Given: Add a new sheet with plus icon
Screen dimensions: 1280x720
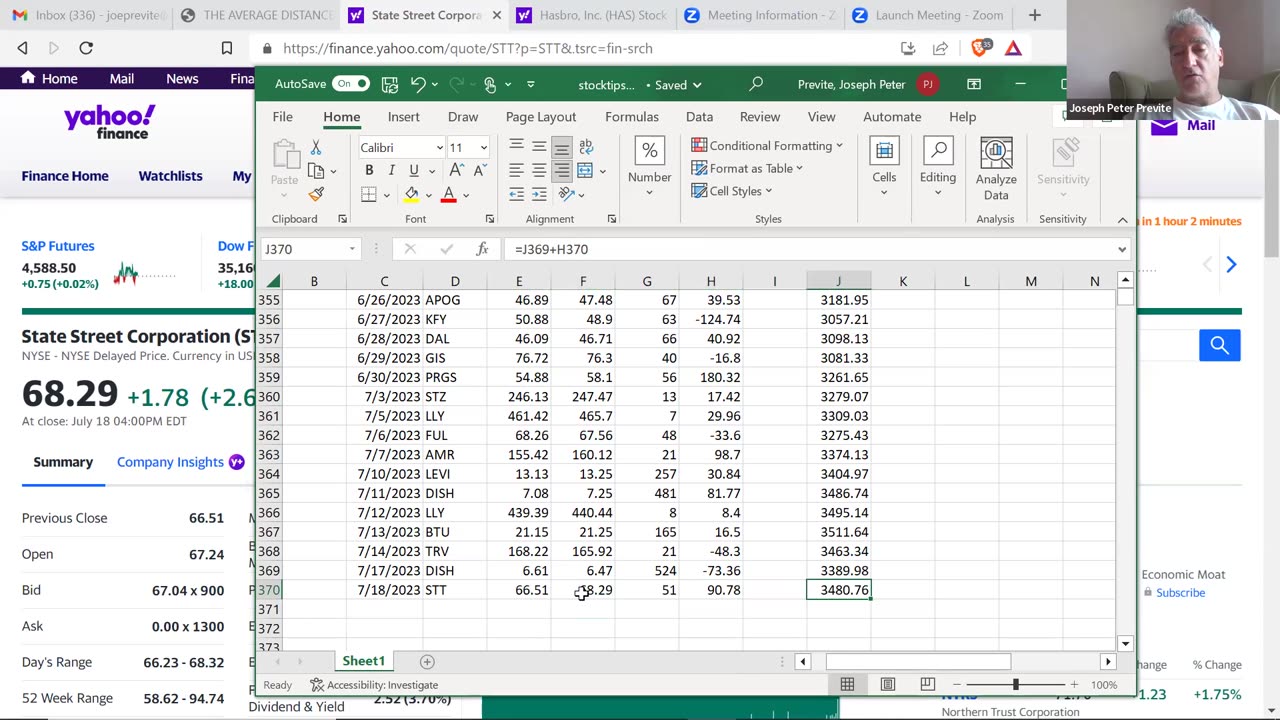Looking at the screenshot, I should coord(427,661).
